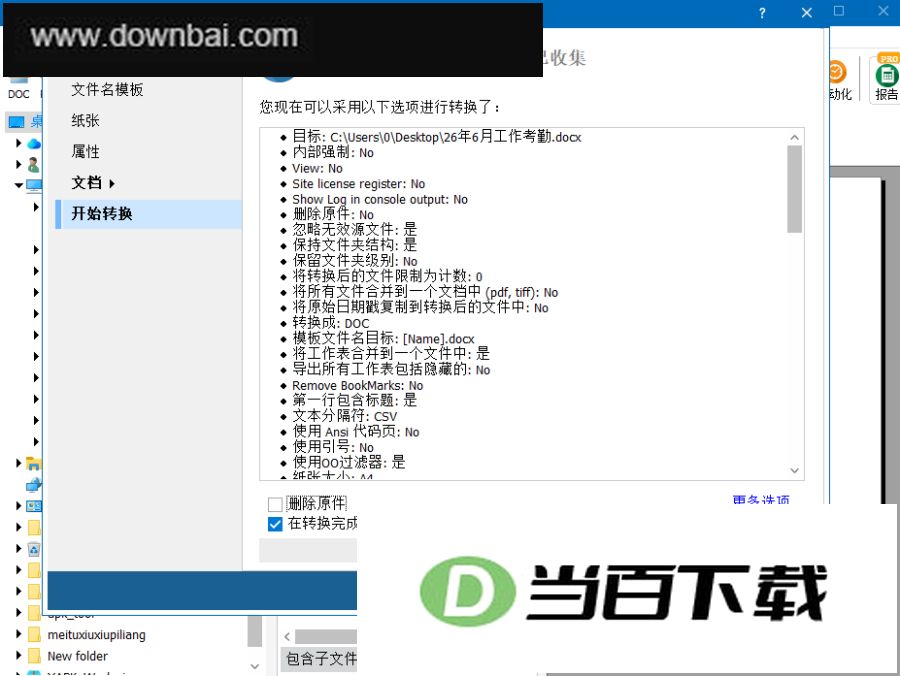The image size is (900, 676).
Task: Open the 文档 settings submenu
Action: click(x=93, y=182)
